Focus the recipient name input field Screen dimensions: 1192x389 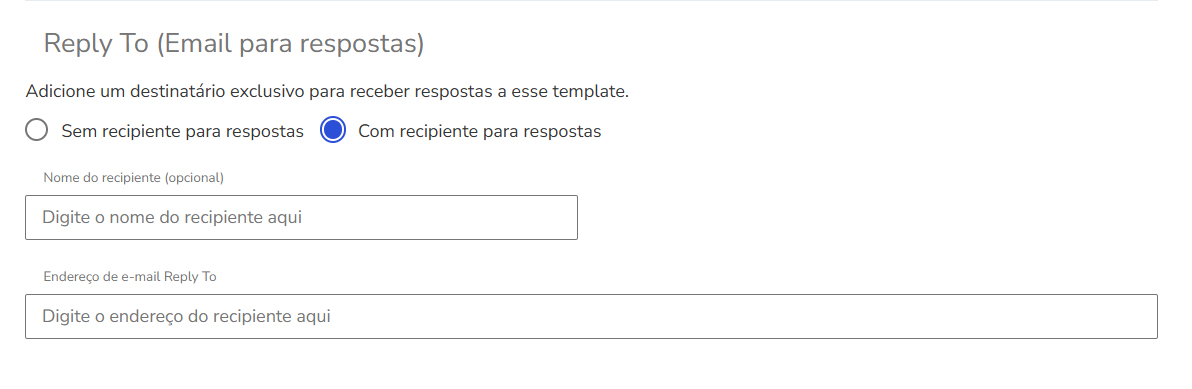click(301, 217)
